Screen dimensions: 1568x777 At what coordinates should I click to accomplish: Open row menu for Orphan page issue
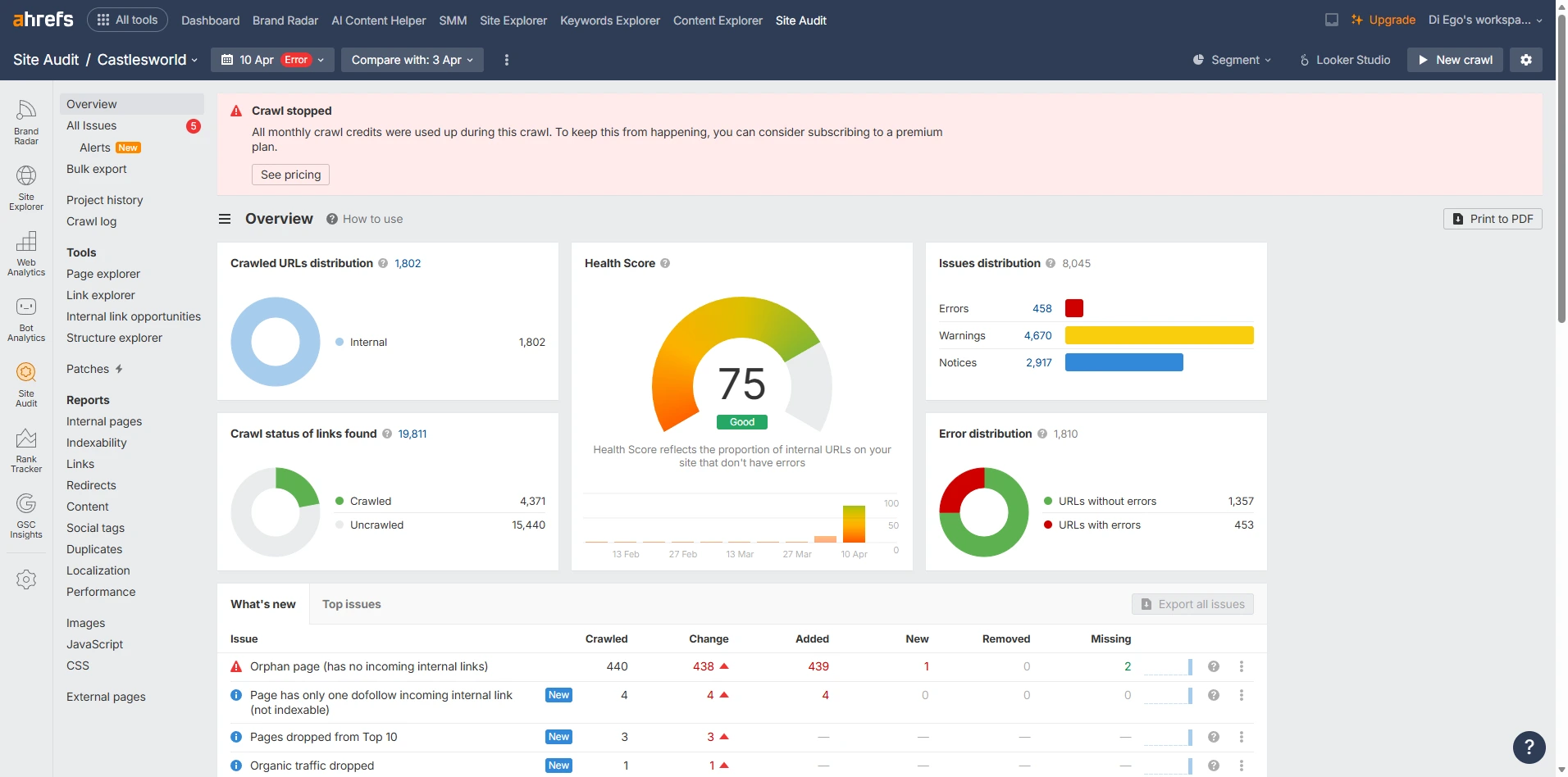[1242, 666]
